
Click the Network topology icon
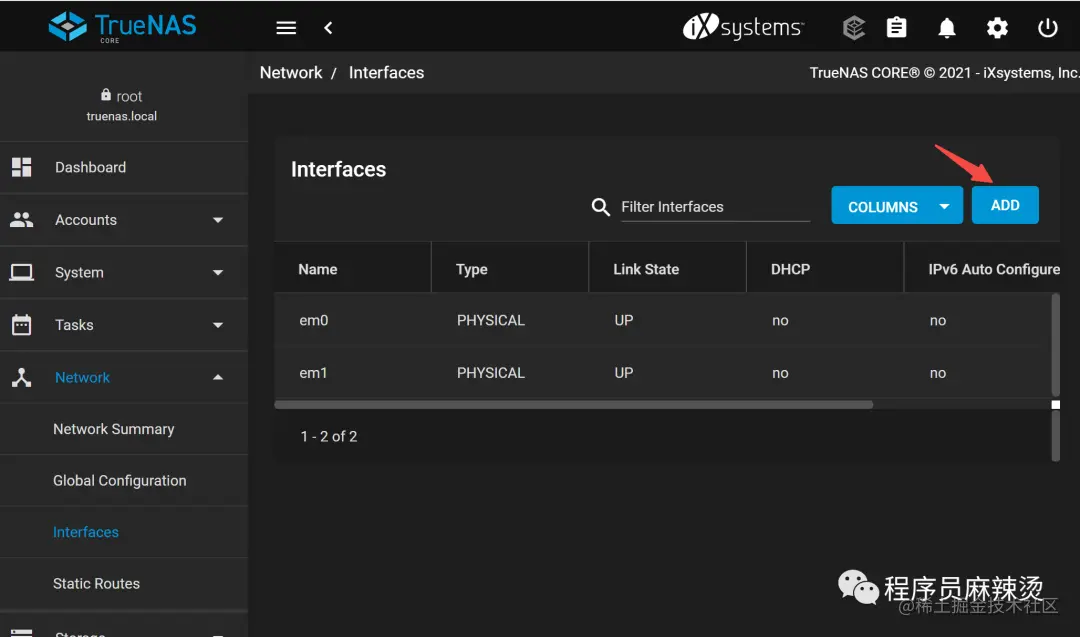click(21, 377)
